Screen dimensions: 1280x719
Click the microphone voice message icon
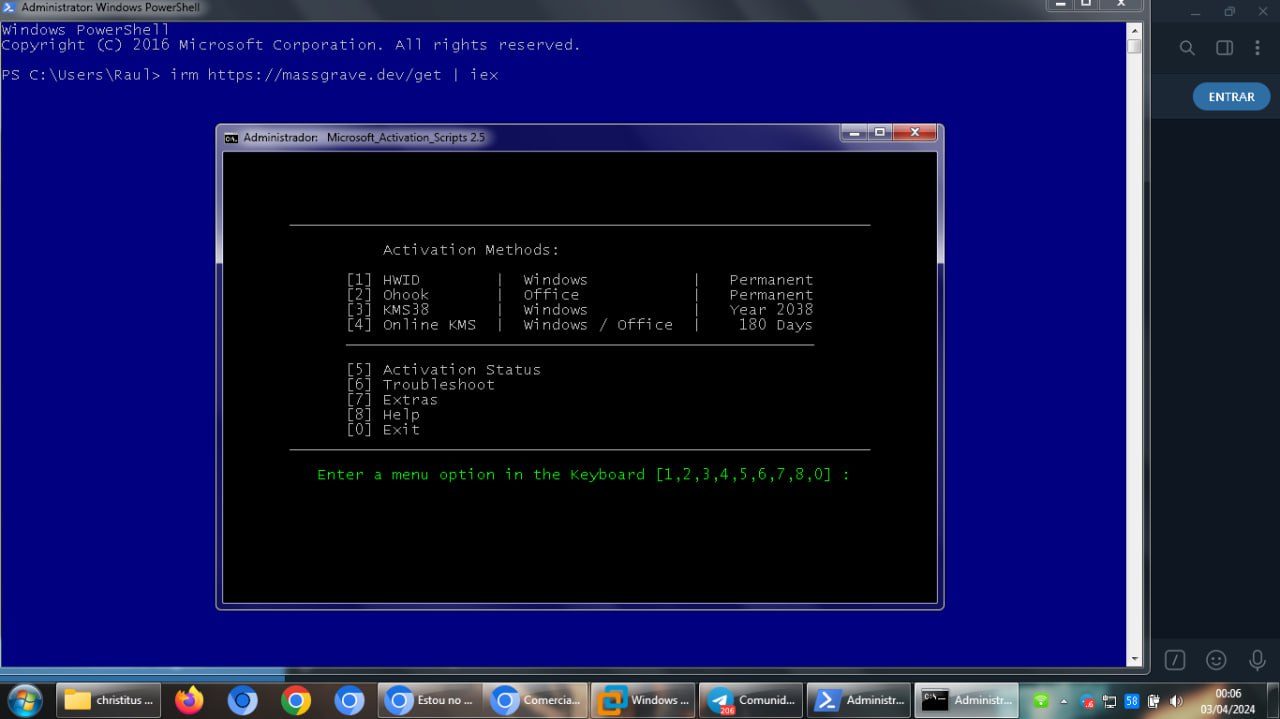click(1257, 660)
